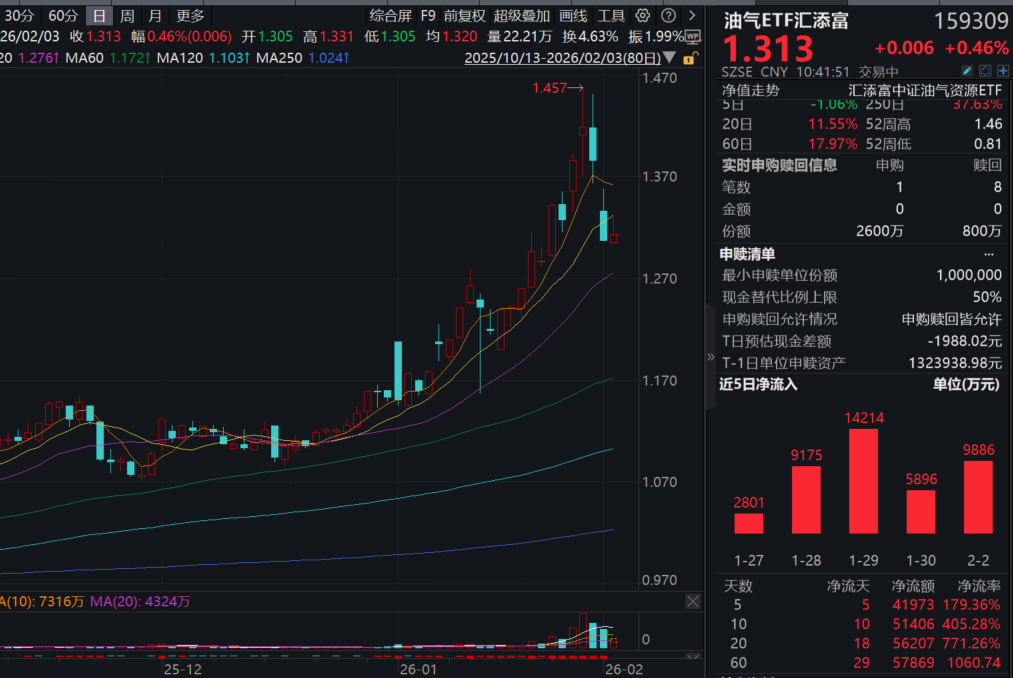Click the 10-day net flow rate 405.28%
The height and width of the screenshot is (678, 1013).
point(971,624)
